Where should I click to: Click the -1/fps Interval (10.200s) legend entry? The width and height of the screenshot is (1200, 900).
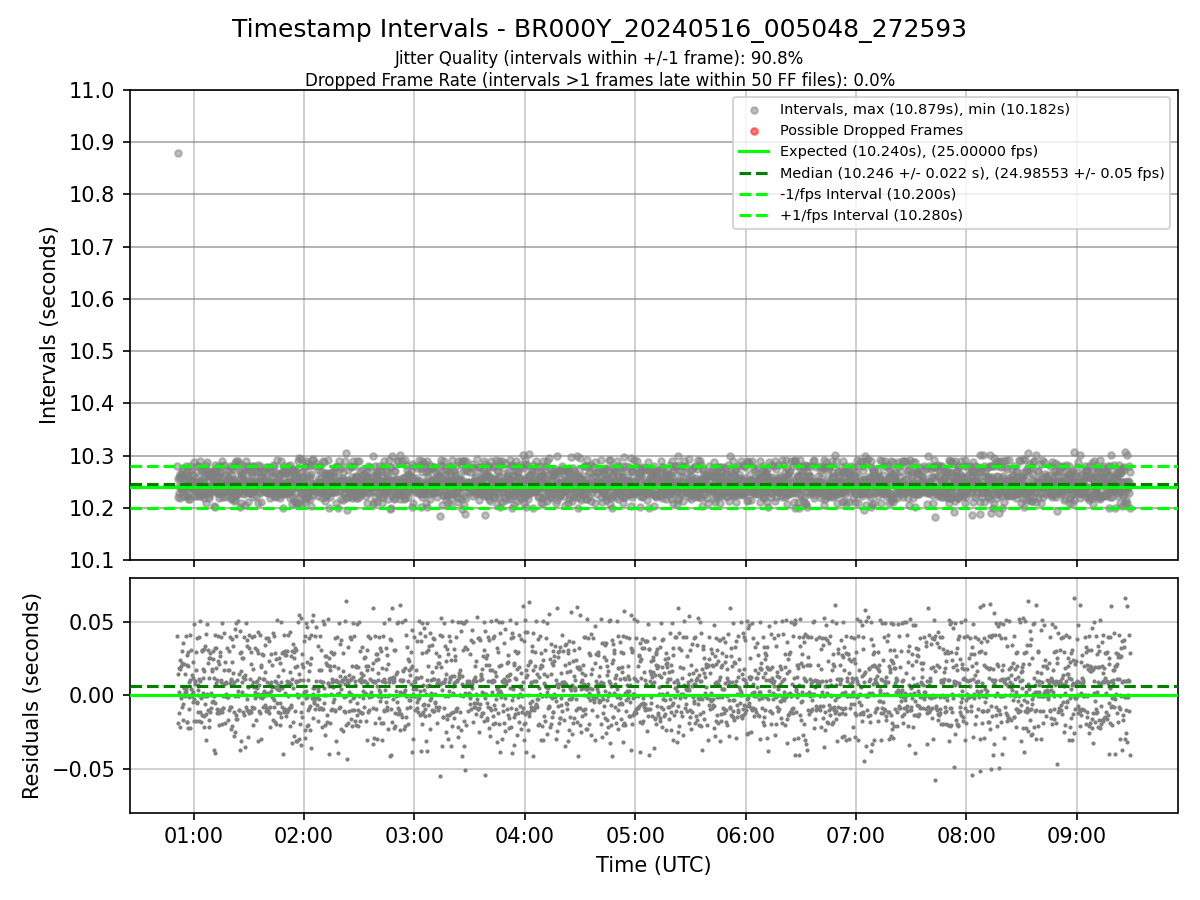tap(868, 194)
